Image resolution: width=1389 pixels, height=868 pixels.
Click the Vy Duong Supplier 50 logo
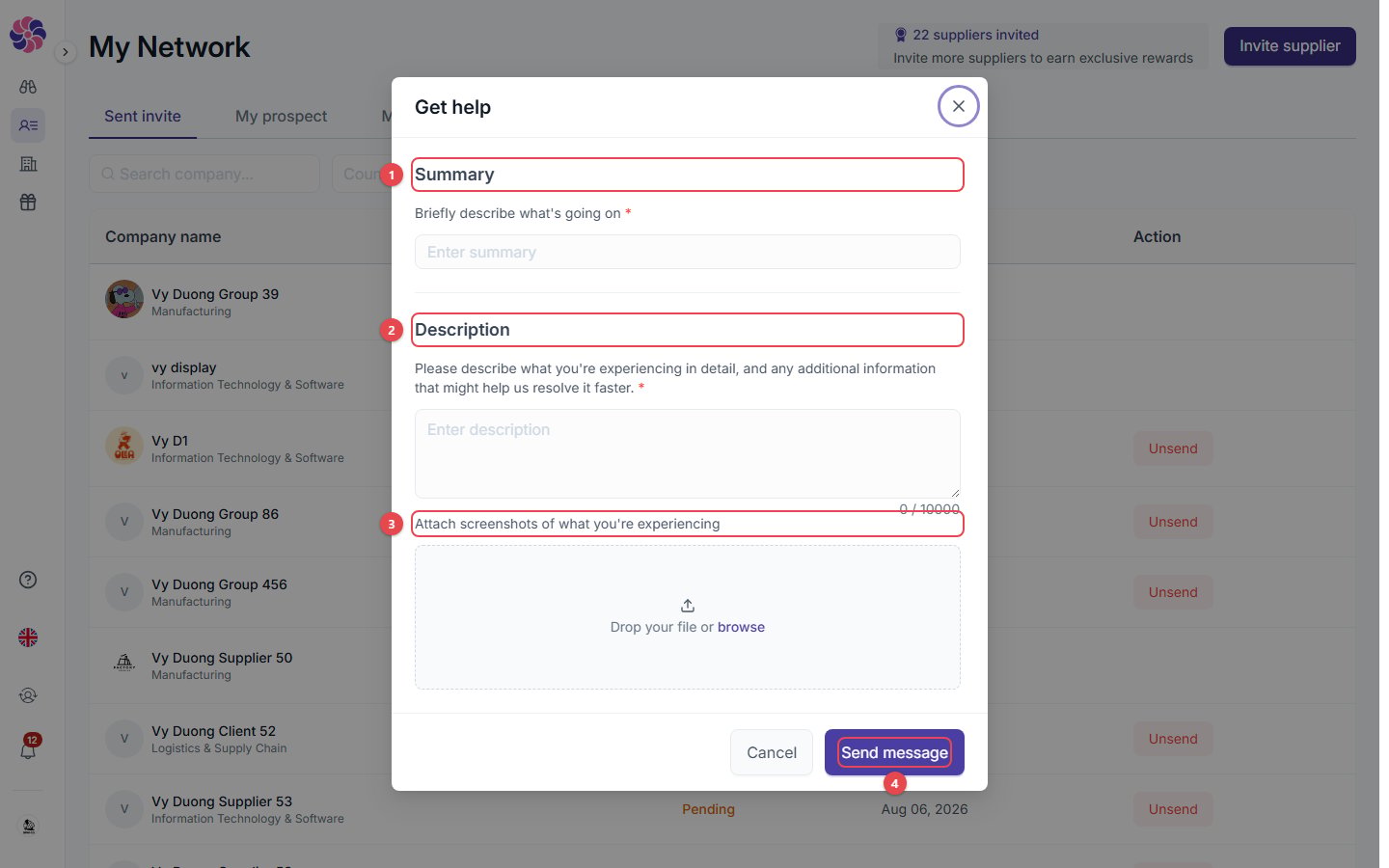pyautogui.click(x=124, y=662)
